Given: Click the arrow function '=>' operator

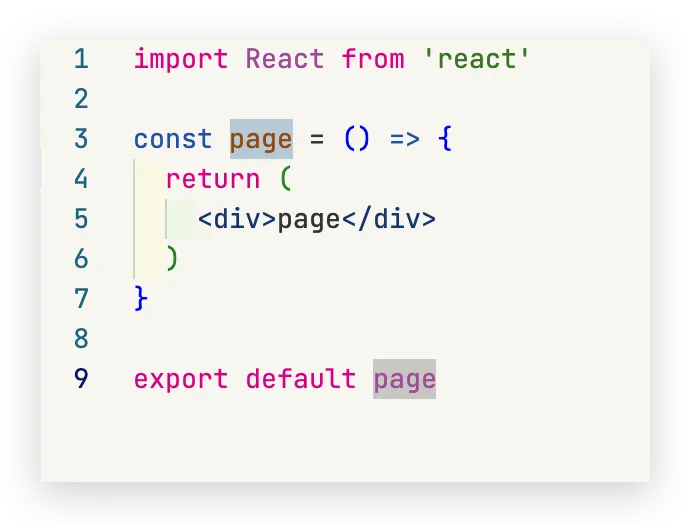Looking at the screenshot, I should [x=404, y=139].
